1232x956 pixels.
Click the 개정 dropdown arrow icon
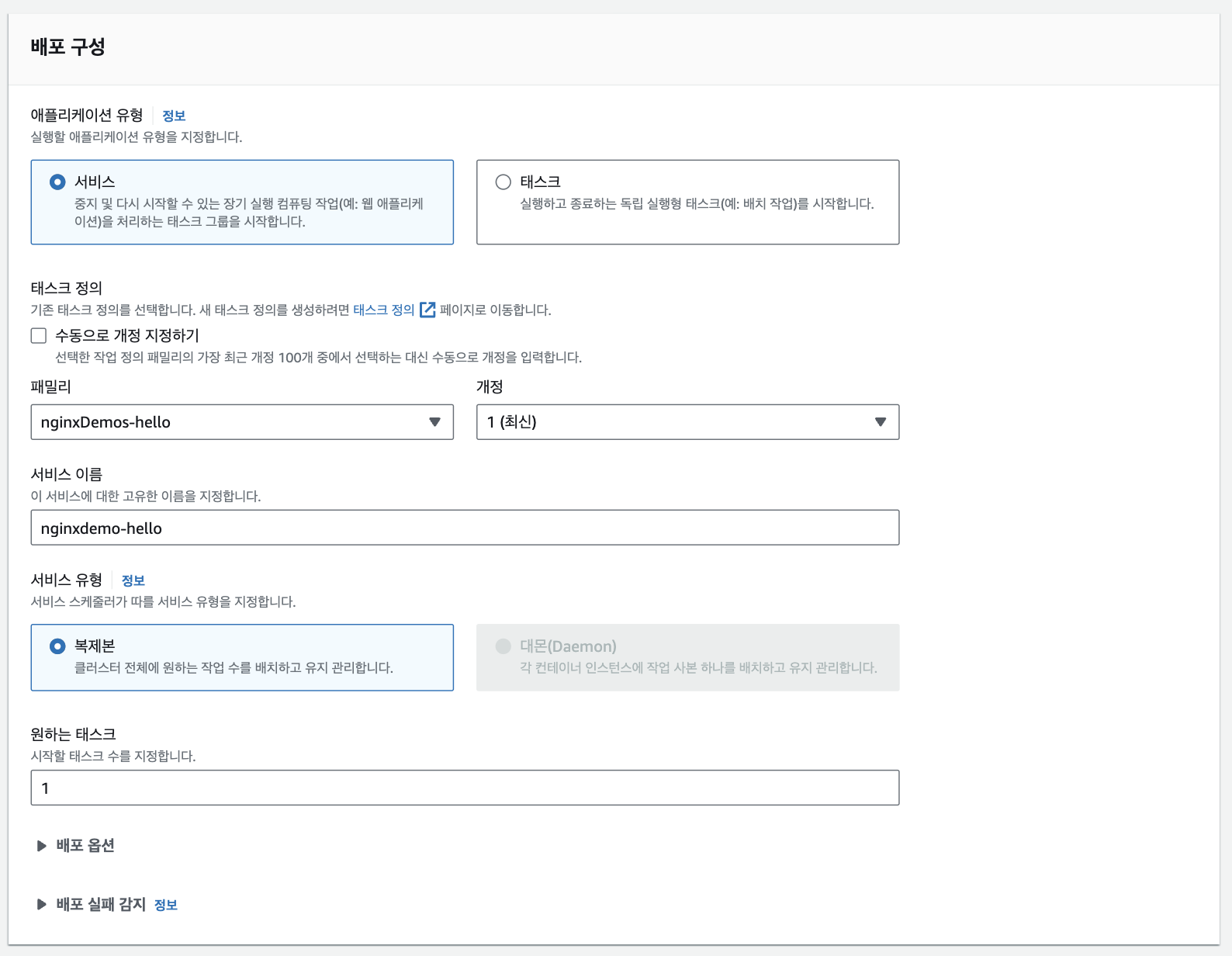(x=881, y=422)
